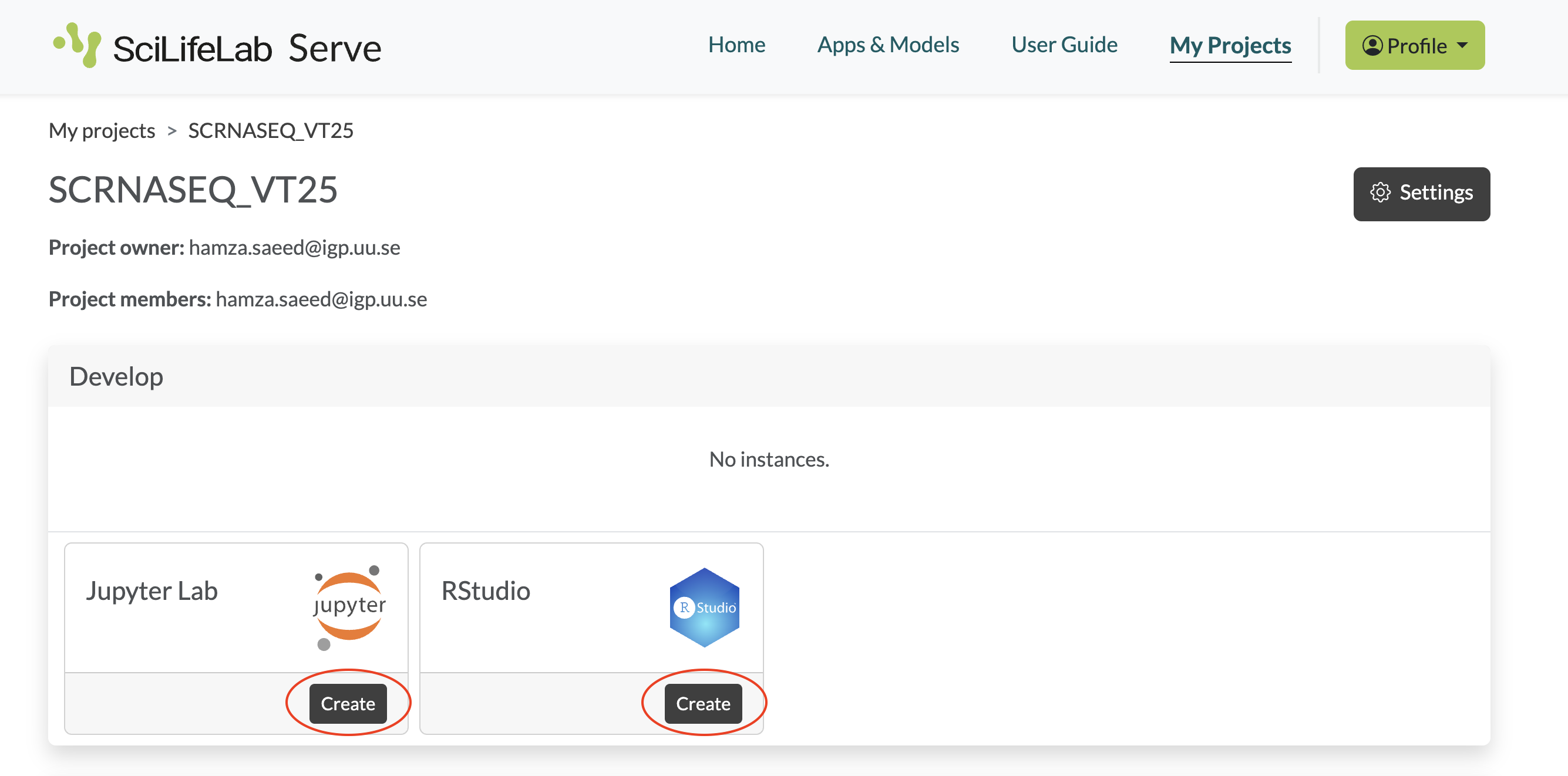1568x776 pixels.
Task: Create a new RStudio instance
Action: click(703, 704)
